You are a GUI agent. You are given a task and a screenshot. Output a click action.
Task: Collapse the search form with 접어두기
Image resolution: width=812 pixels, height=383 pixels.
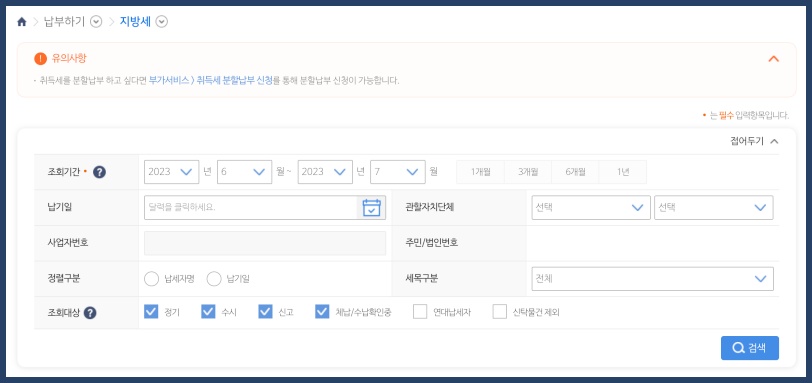click(x=754, y=141)
